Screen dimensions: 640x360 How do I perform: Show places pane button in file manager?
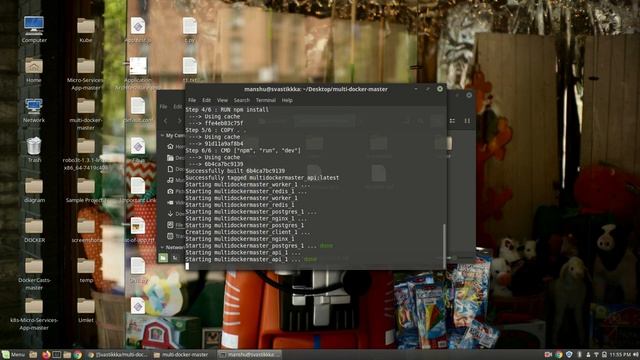coord(163,258)
